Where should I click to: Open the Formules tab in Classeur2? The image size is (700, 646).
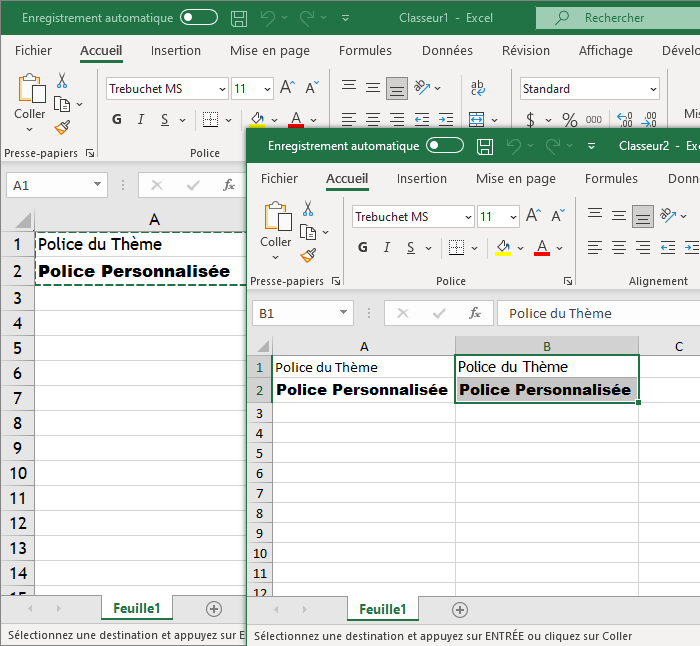[x=611, y=179]
